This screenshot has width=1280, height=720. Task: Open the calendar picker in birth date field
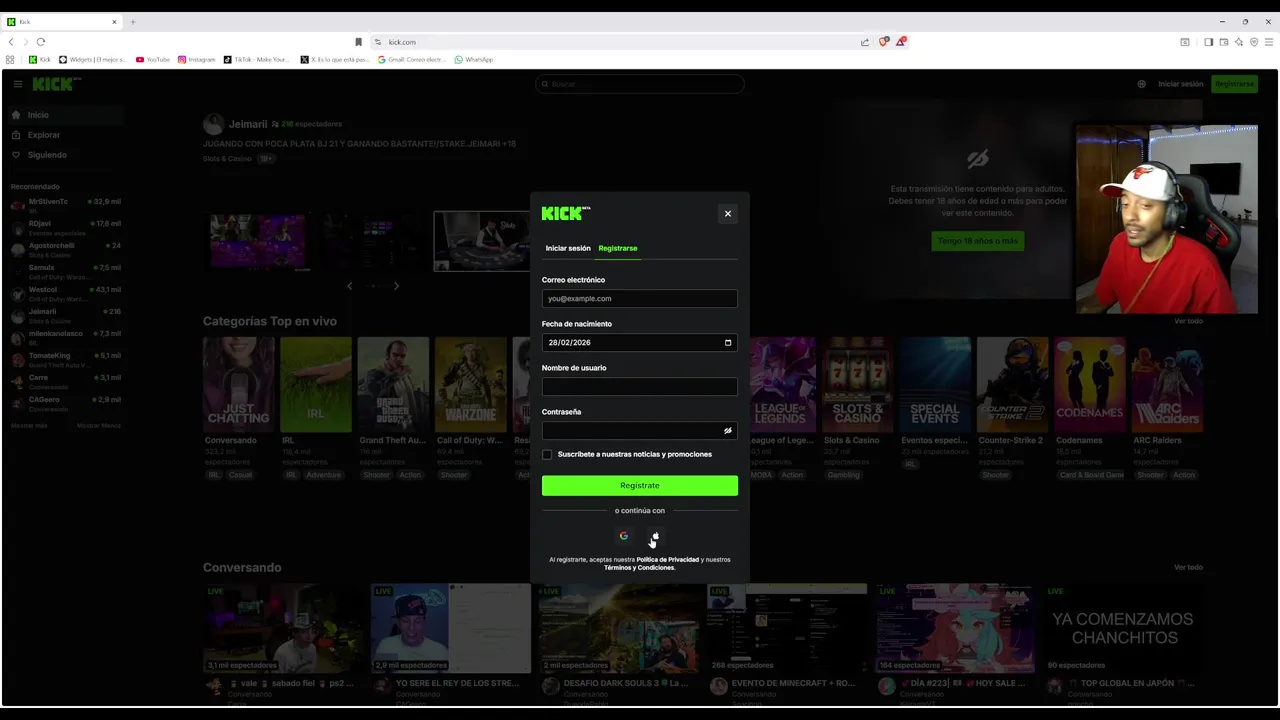tap(728, 342)
